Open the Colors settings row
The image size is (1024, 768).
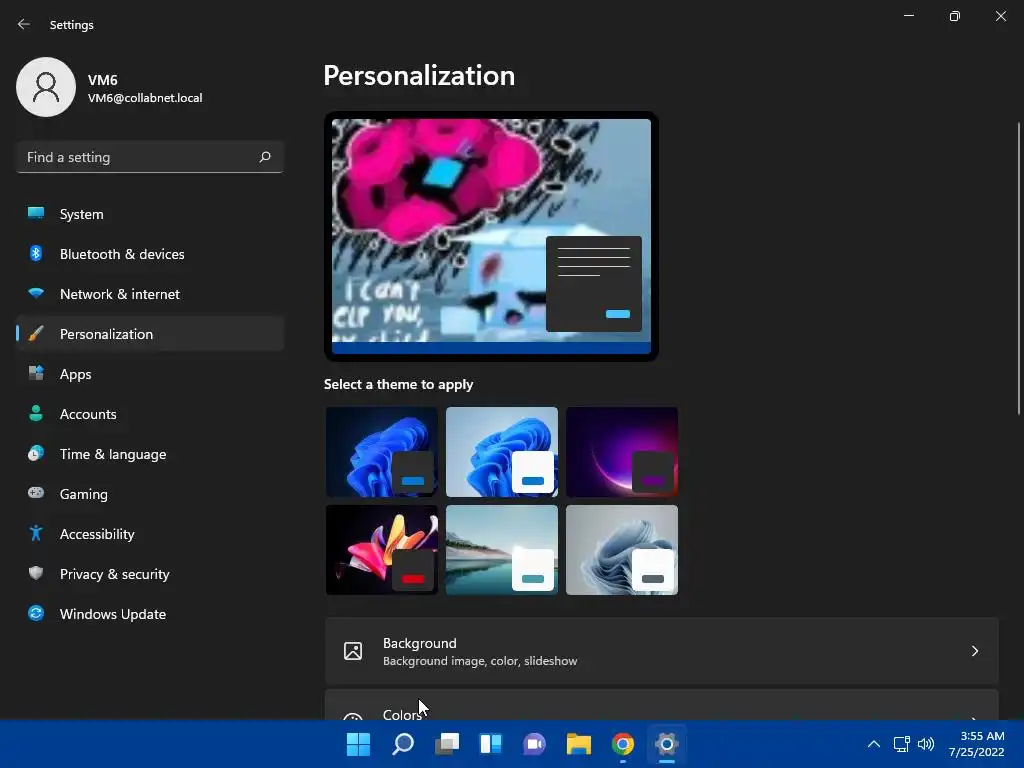[x=662, y=705]
